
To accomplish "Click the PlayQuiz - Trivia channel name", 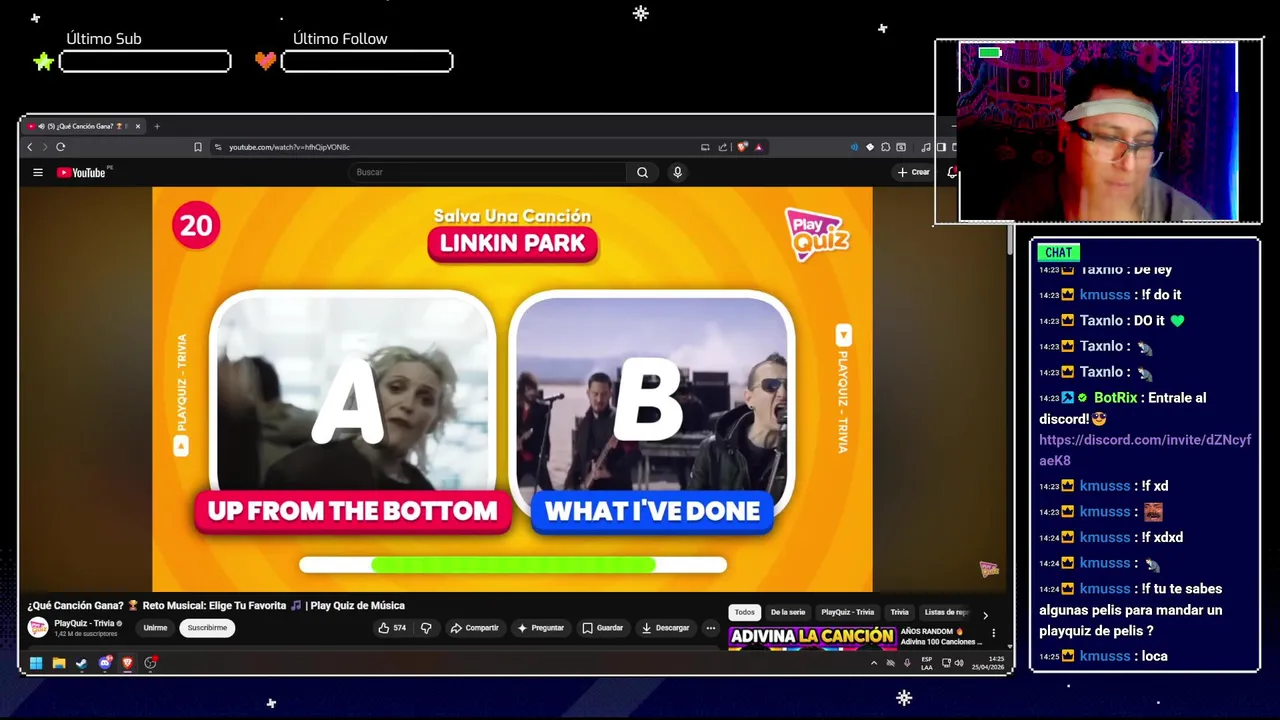I will [84, 623].
